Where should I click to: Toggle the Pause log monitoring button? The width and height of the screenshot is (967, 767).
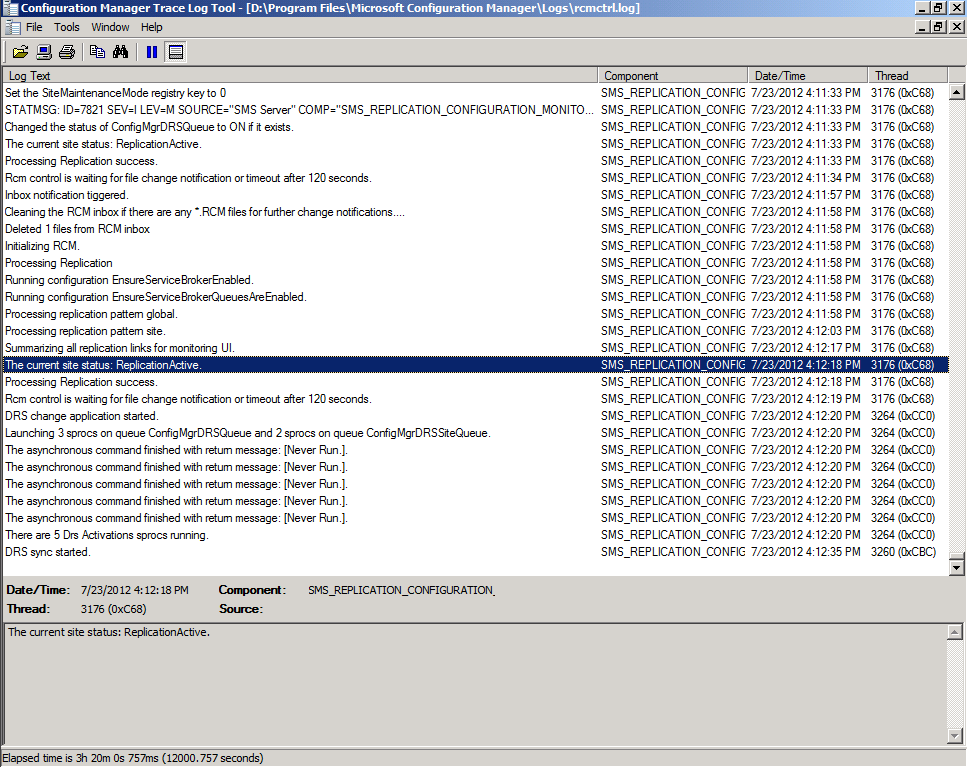coord(152,52)
